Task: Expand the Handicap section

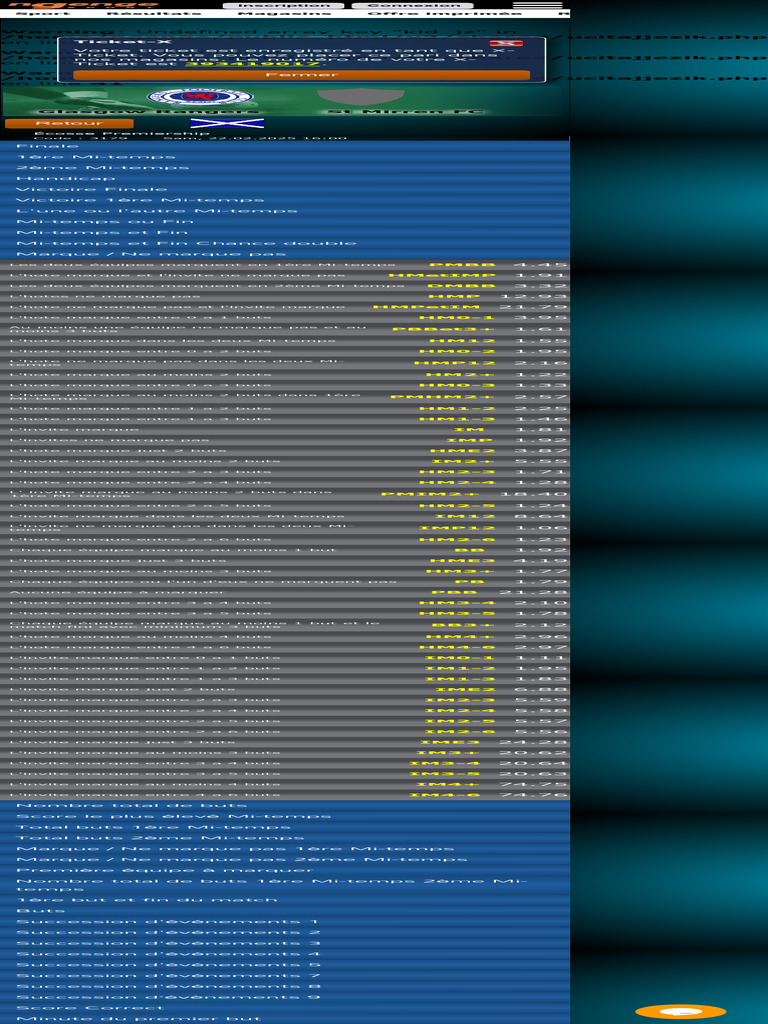Action: click(285, 178)
